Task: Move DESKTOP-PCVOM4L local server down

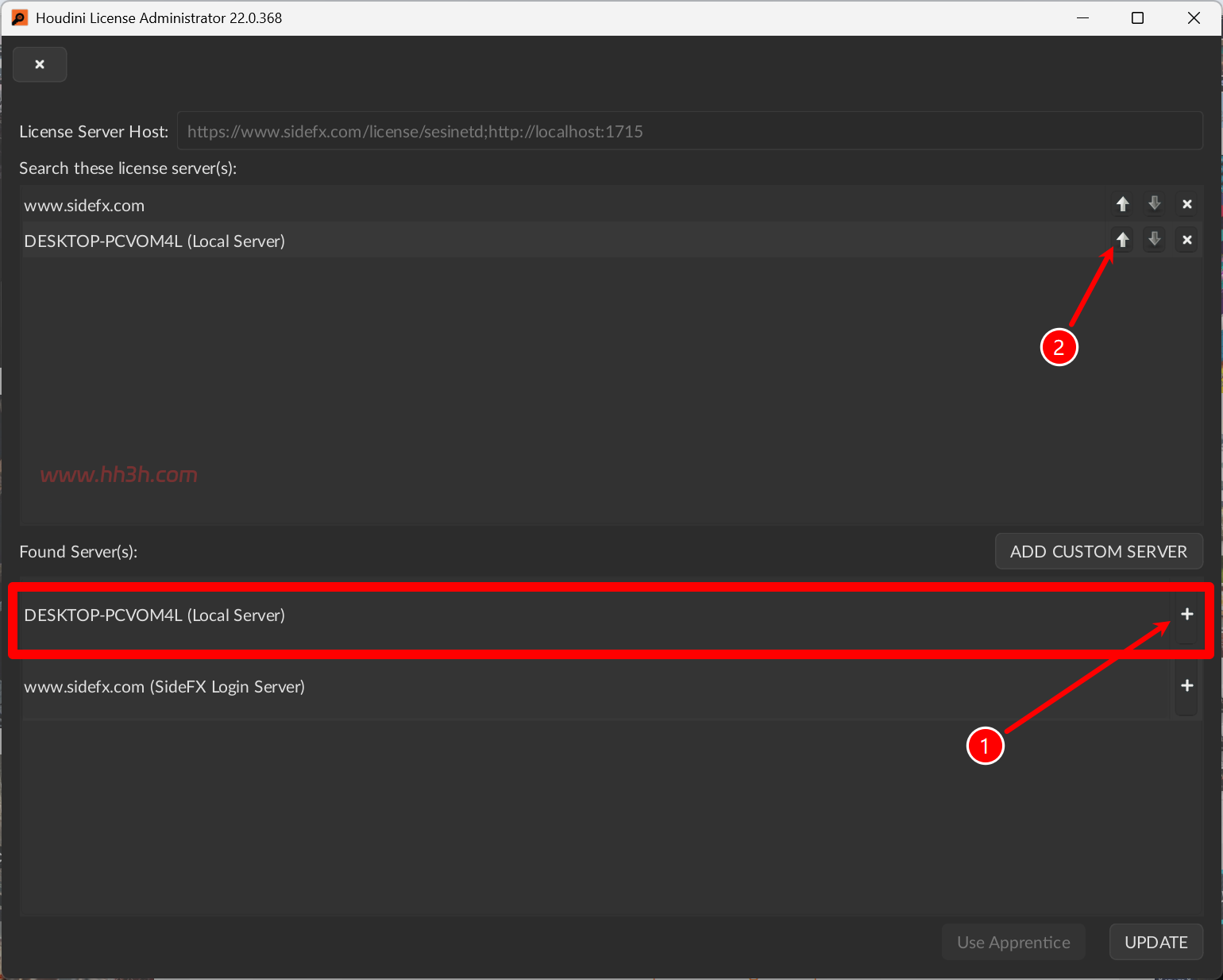Action: (x=1155, y=239)
